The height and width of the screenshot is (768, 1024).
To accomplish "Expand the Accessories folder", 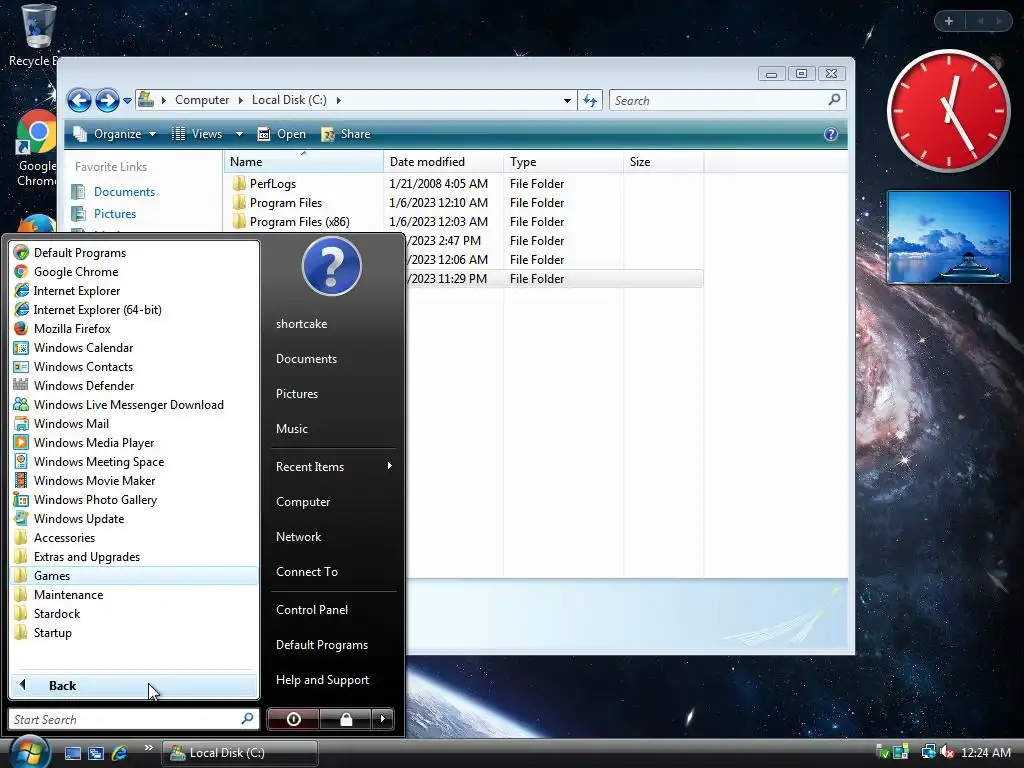I will pyautogui.click(x=135, y=537).
